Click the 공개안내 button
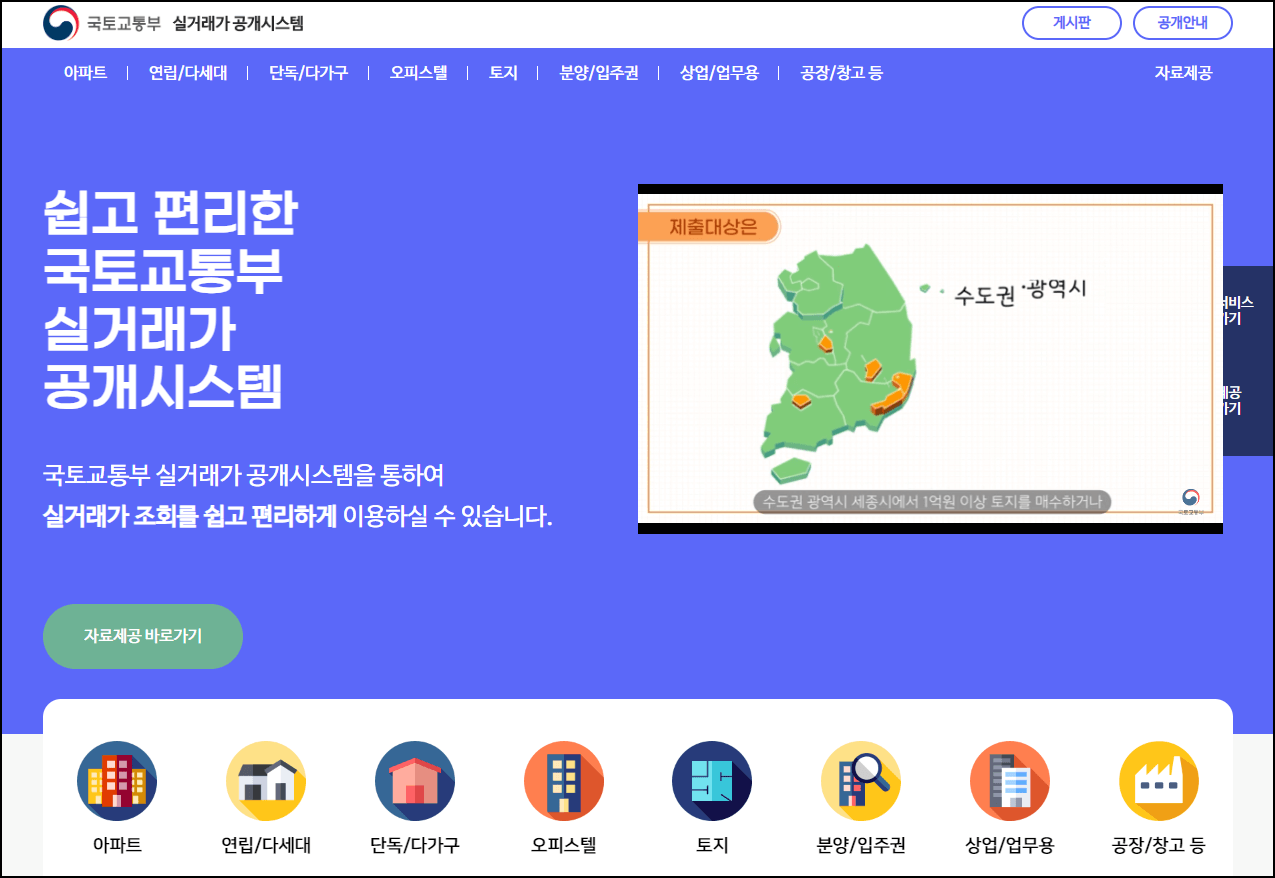Screen dimensions: 1275x878 pos(1183,23)
